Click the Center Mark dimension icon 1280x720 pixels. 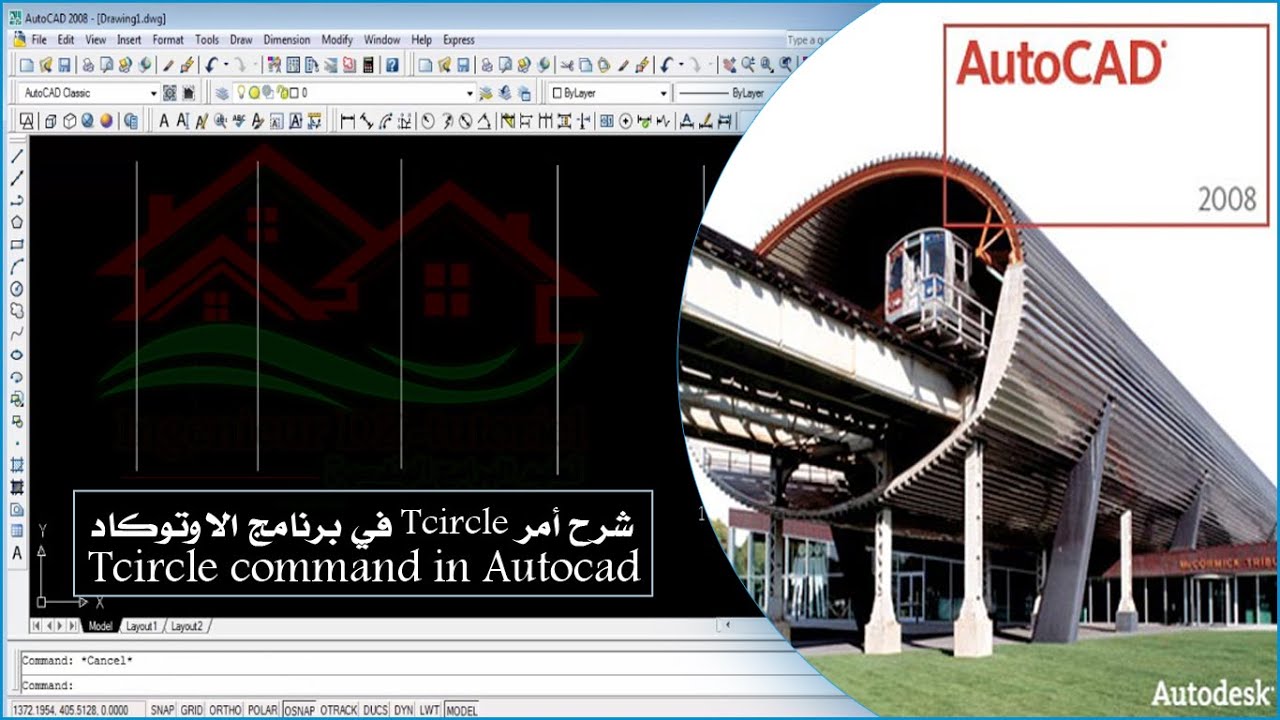tap(625, 121)
